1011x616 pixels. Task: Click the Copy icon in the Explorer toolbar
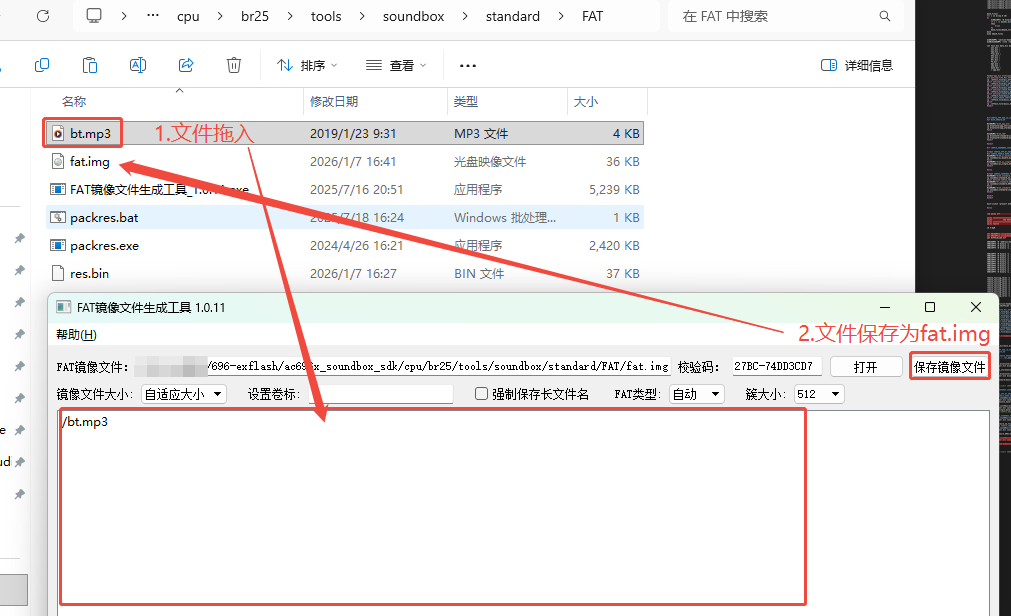pos(42,65)
